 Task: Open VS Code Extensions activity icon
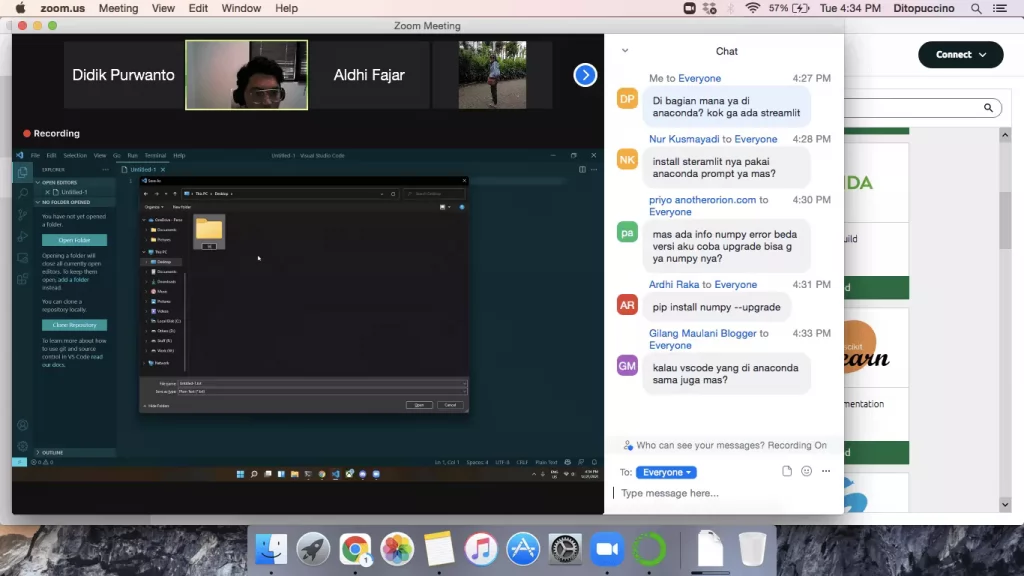[x=23, y=280]
